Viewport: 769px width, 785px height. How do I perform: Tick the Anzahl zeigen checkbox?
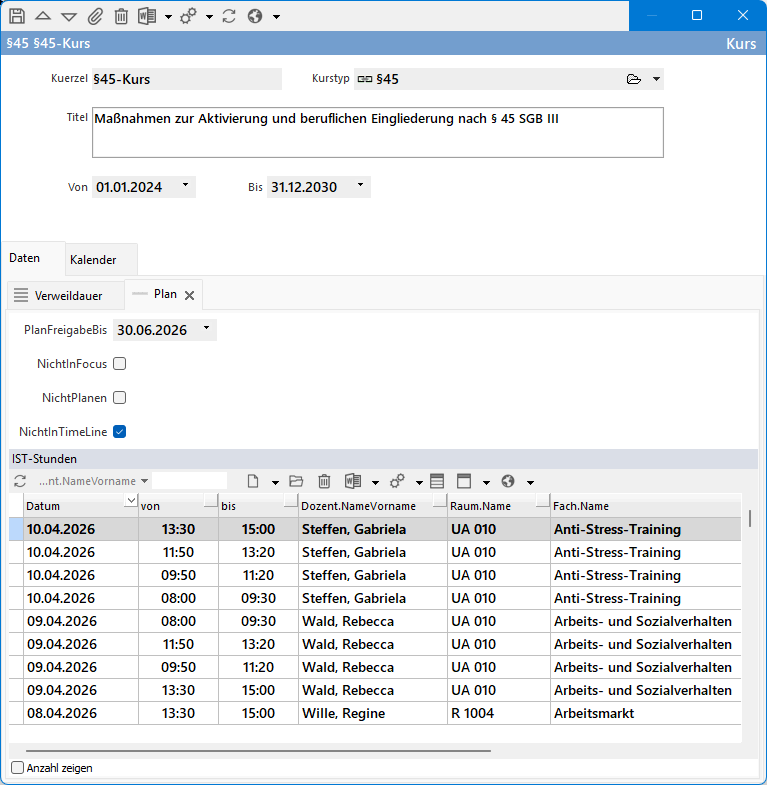18,768
